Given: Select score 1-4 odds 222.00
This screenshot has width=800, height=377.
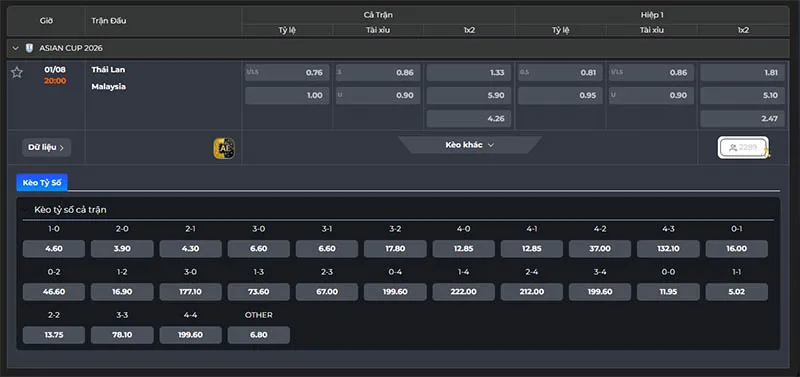Looking at the screenshot, I should tap(464, 292).
